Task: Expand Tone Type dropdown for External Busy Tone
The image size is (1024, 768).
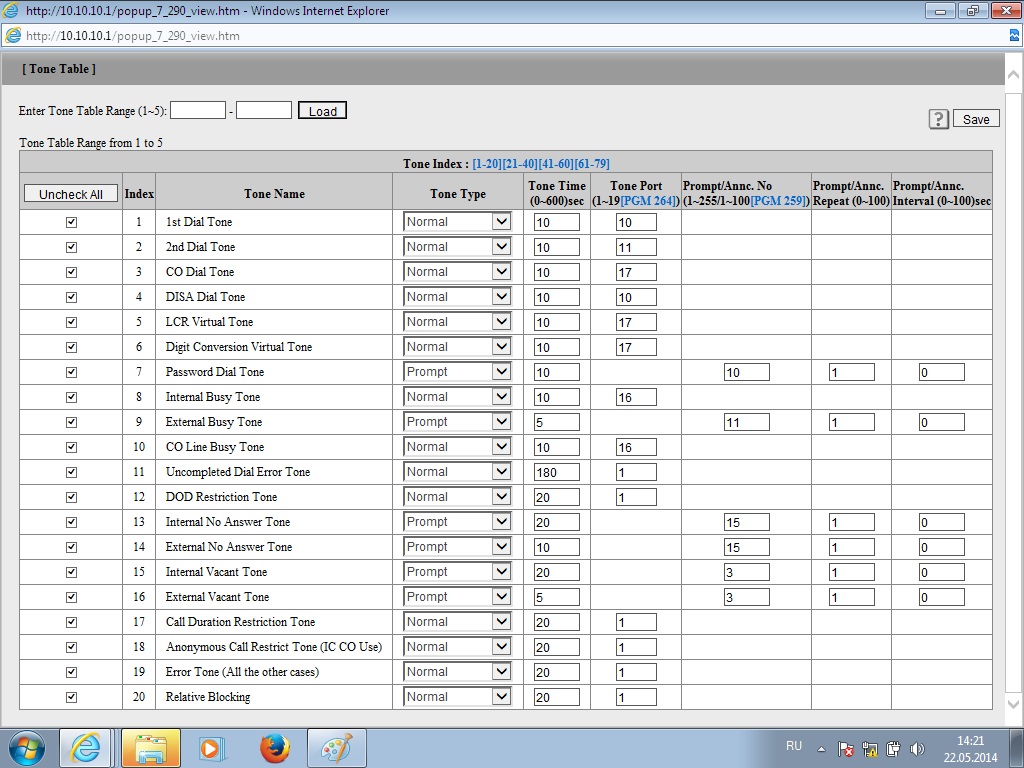Action: tap(457, 422)
